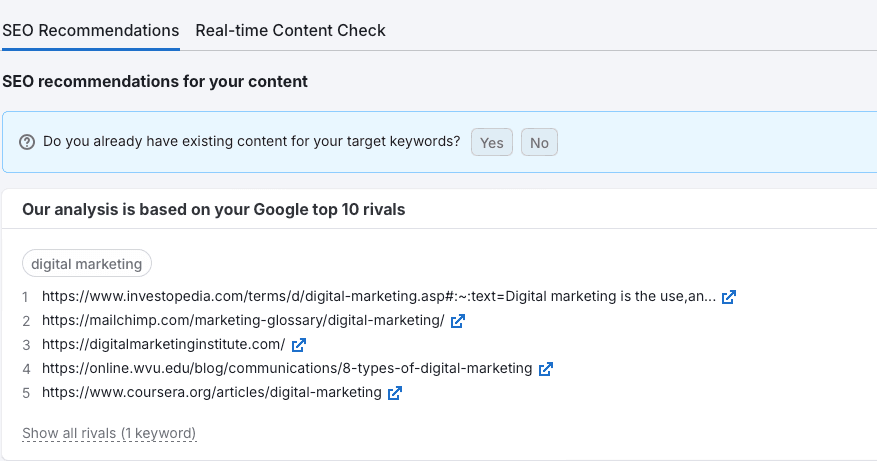877x461 pixels.
Task: Answer Yes to existing content question
Action: 492,142
